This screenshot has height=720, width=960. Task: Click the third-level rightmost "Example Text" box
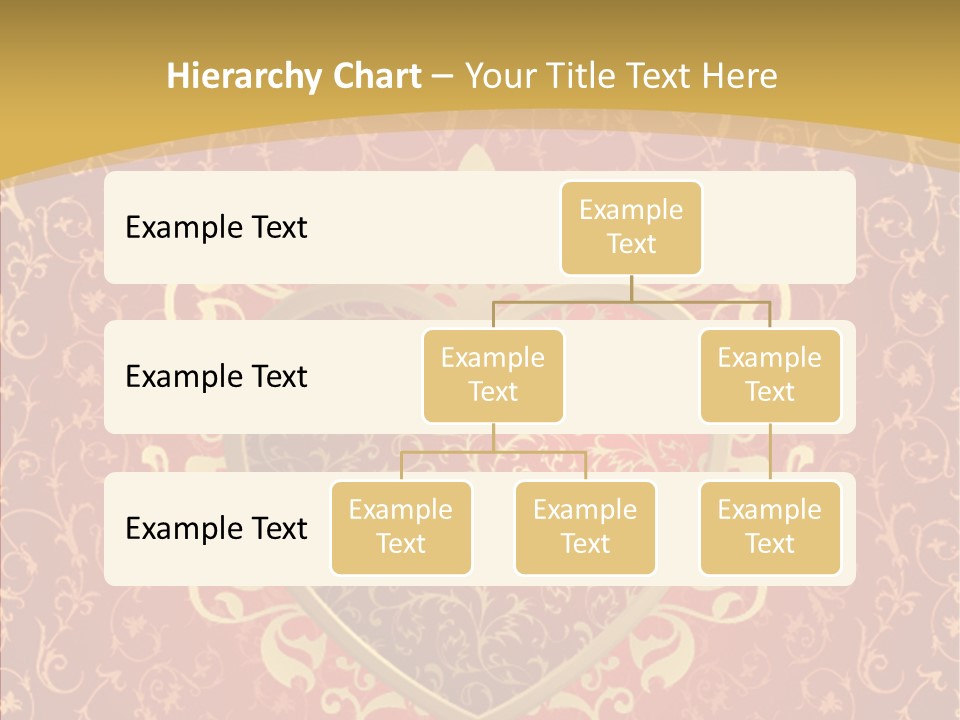tap(770, 527)
